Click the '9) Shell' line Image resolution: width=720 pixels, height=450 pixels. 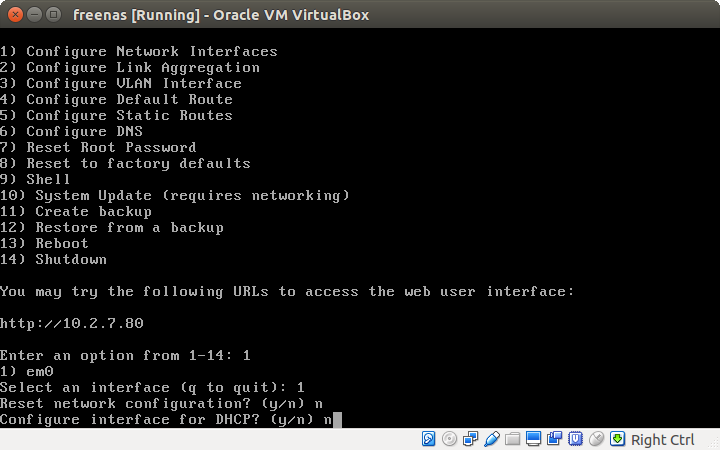tap(35, 180)
